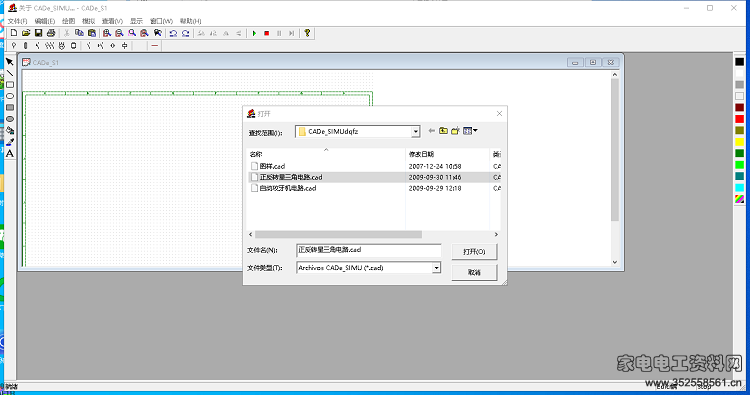Screen dimensions: 750x395
Task: Select the text tool letter A
Action: [10, 154]
